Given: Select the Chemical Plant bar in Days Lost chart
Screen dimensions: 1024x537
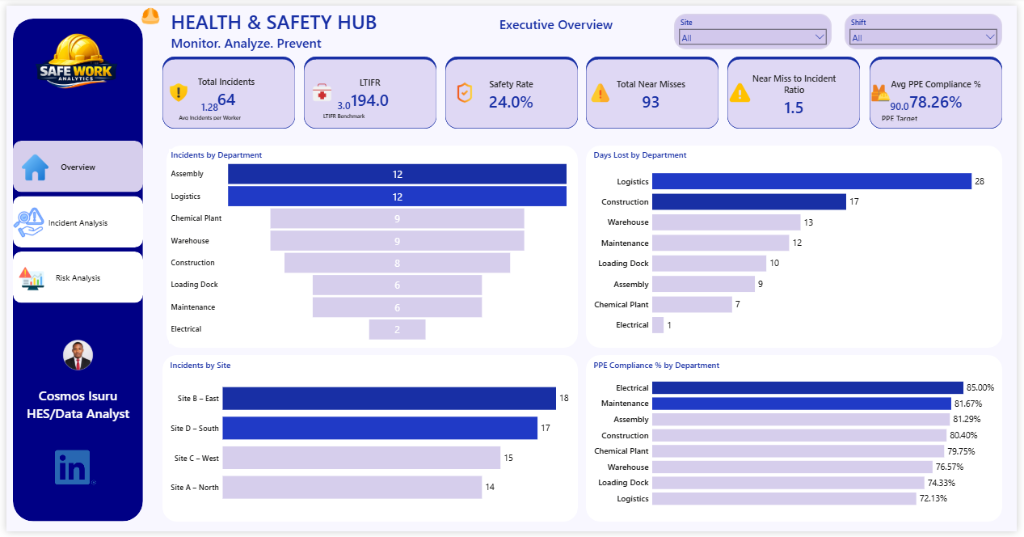Looking at the screenshot, I should coord(692,304).
